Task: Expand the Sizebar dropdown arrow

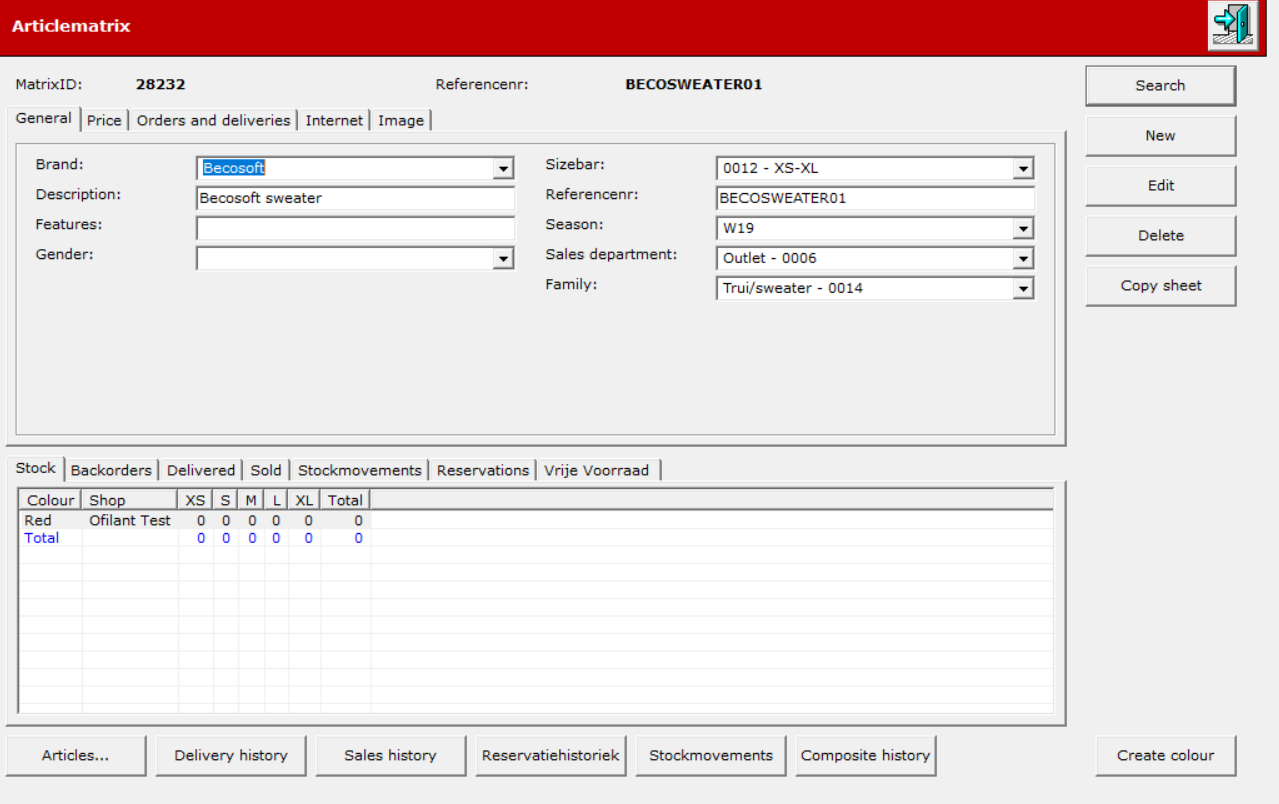Action: pyautogui.click(x=1023, y=169)
